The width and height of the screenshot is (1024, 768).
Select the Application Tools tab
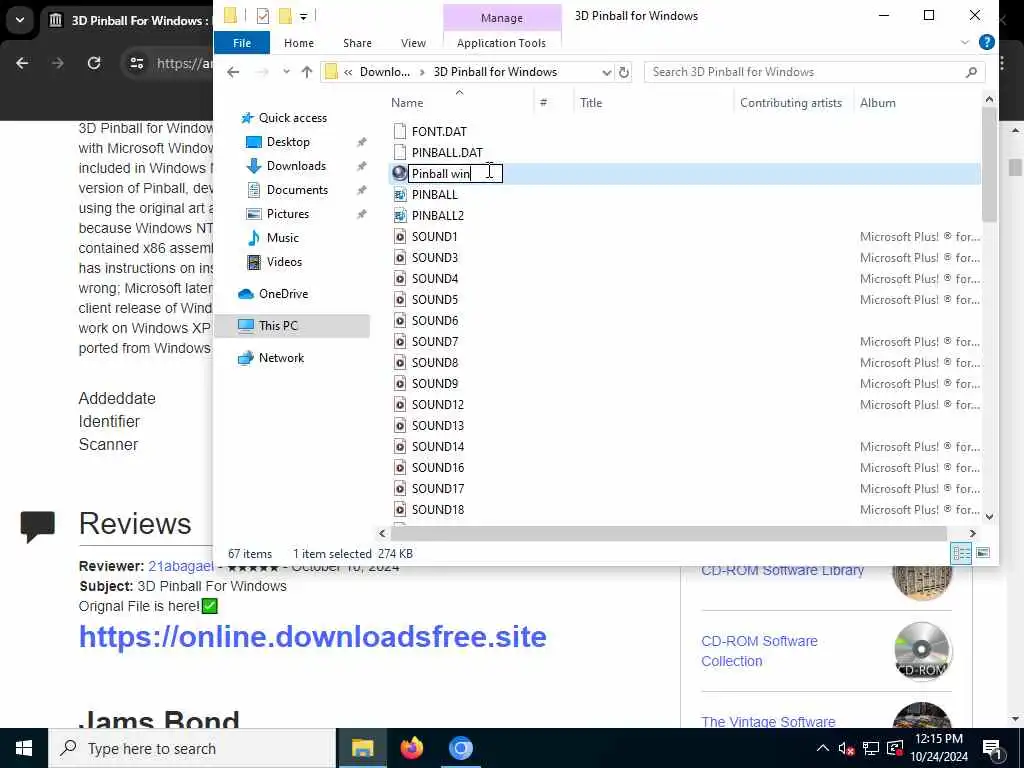501,43
